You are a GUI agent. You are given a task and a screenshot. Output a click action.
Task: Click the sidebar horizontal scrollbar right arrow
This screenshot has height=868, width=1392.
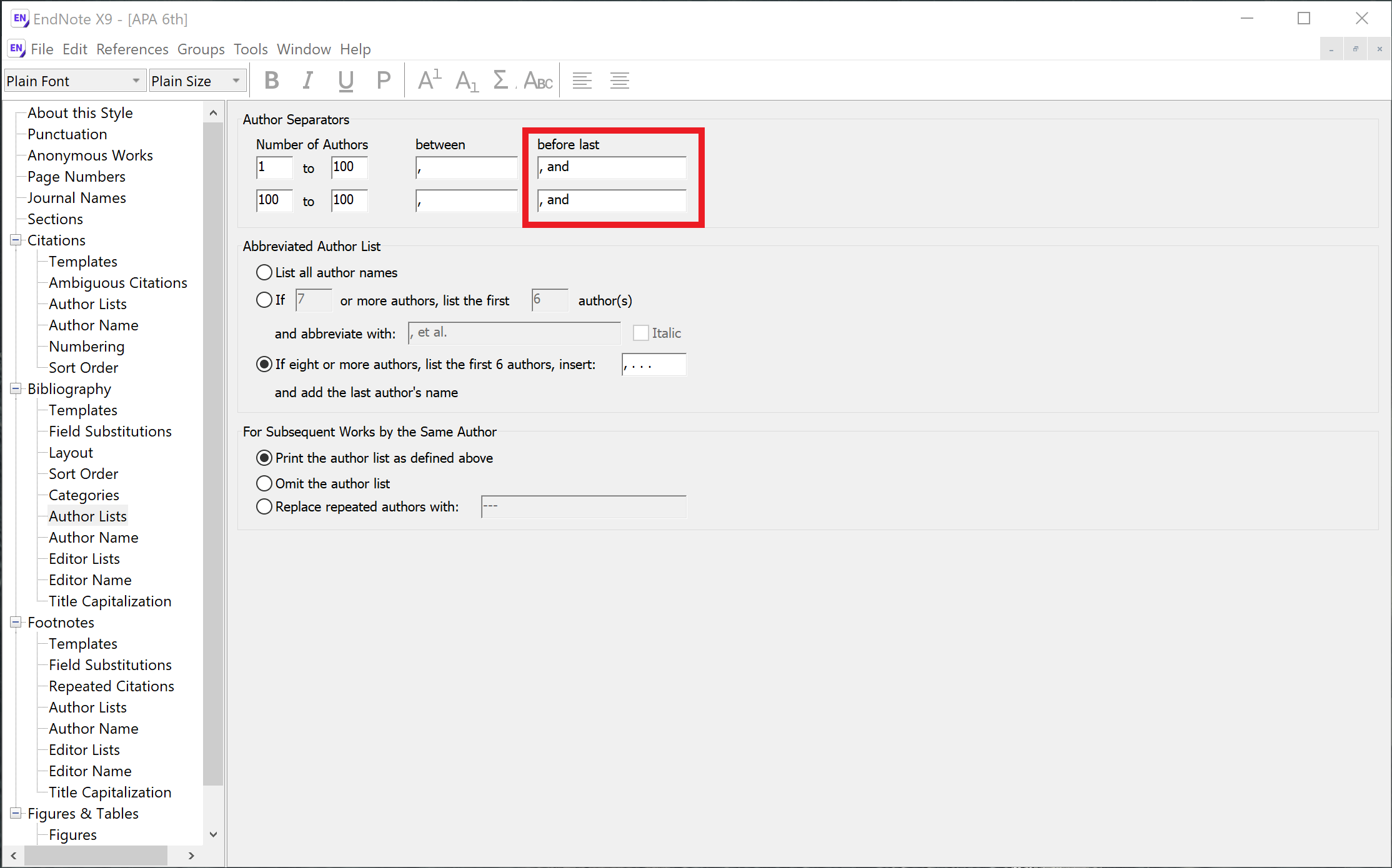coord(191,856)
